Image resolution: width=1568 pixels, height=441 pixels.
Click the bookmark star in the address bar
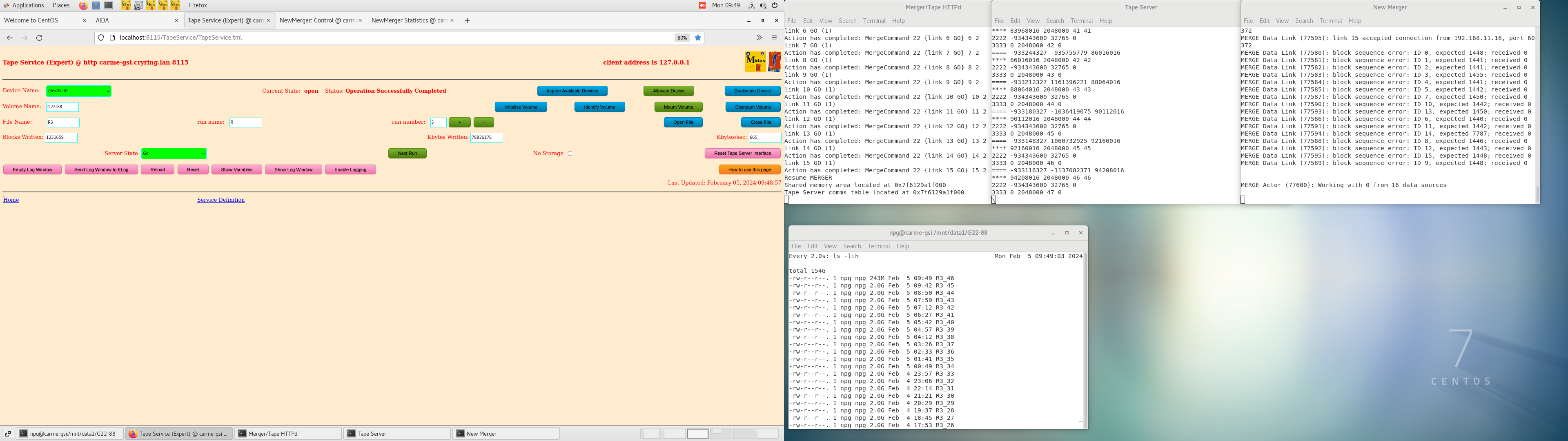point(698,38)
